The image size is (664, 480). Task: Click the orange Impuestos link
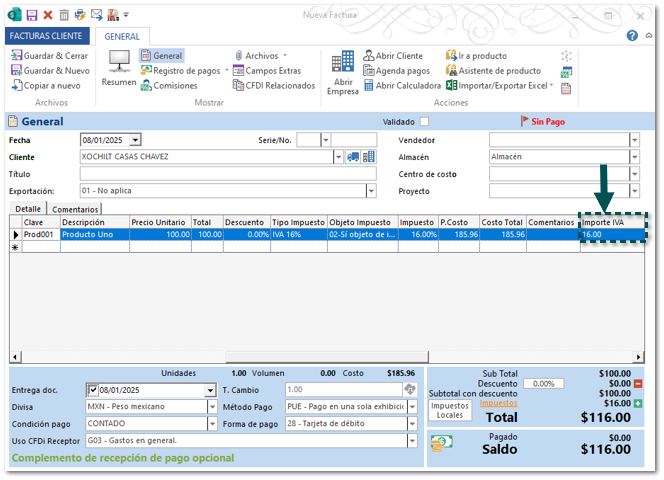pos(499,403)
